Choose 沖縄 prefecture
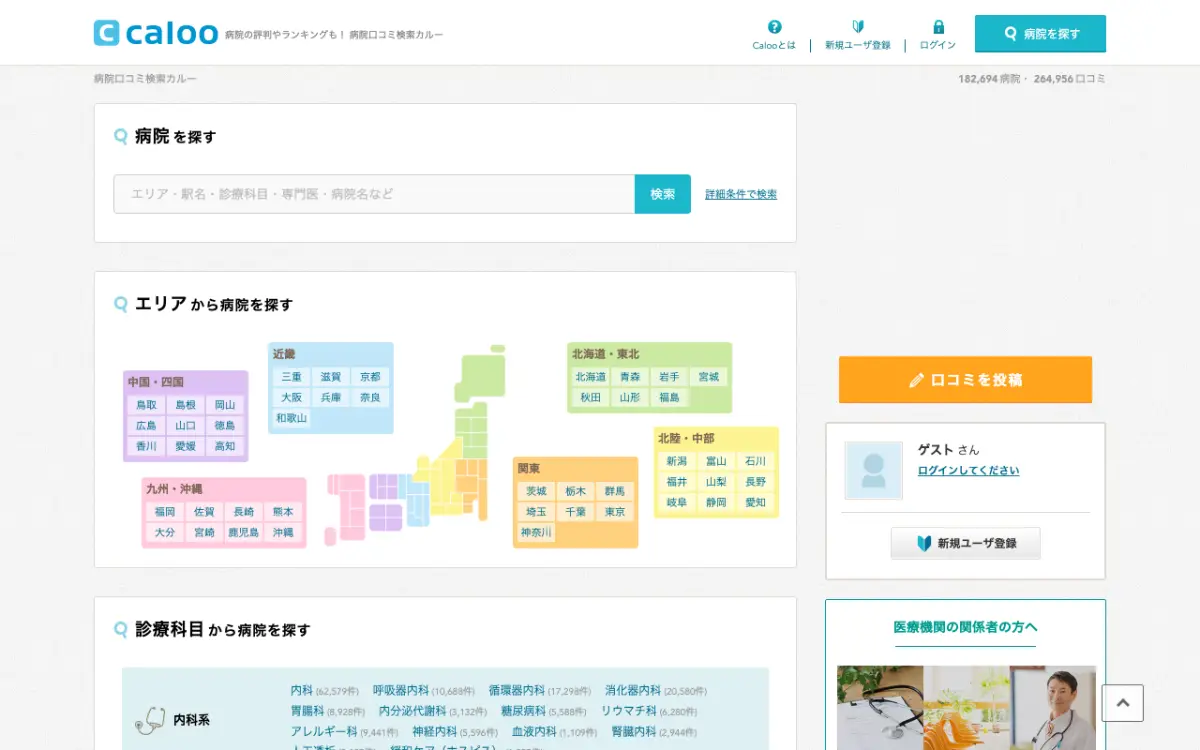This screenshot has height=750, width=1200. pyautogui.click(x=283, y=533)
